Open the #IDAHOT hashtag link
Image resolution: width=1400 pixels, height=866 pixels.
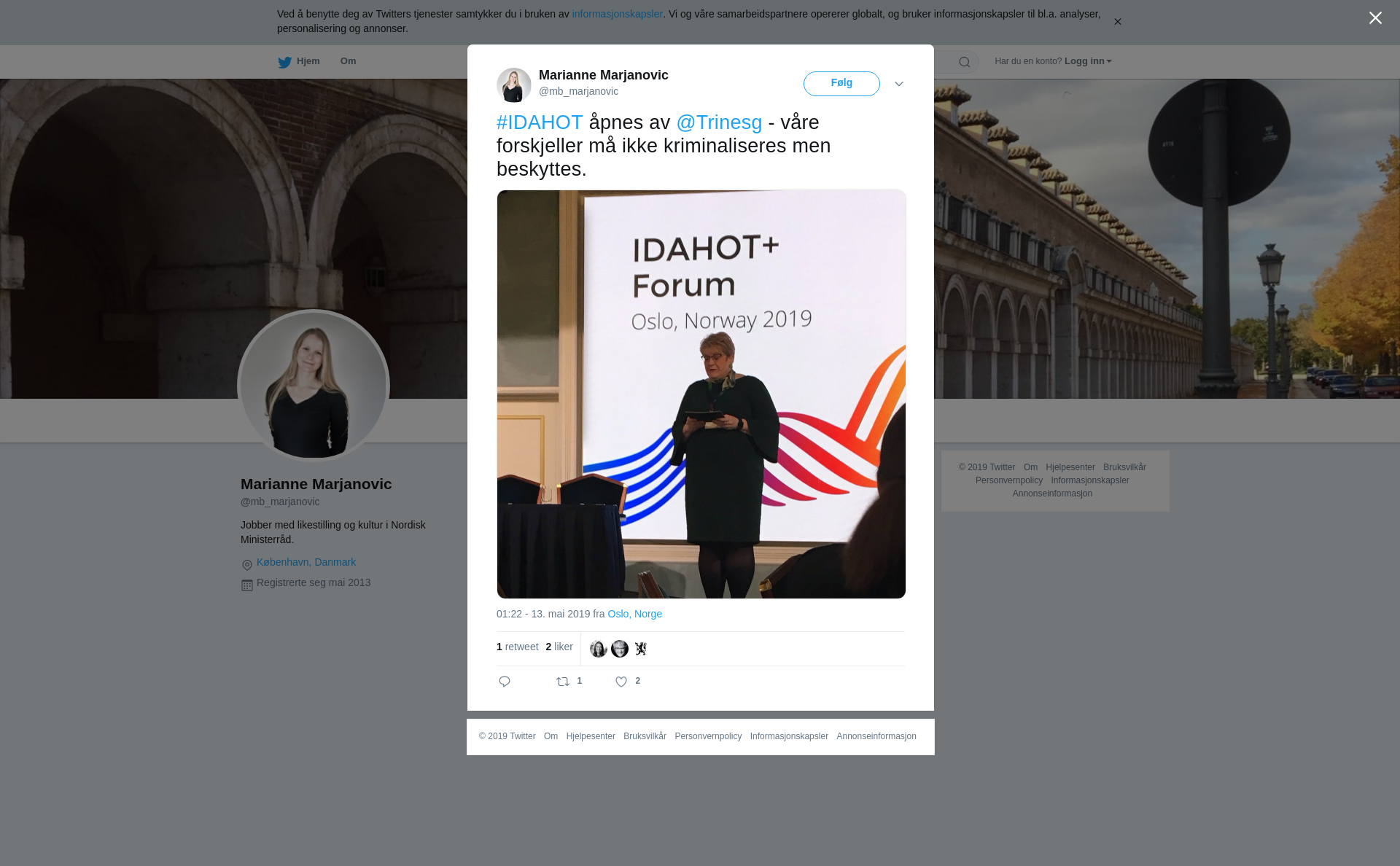tap(540, 122)
